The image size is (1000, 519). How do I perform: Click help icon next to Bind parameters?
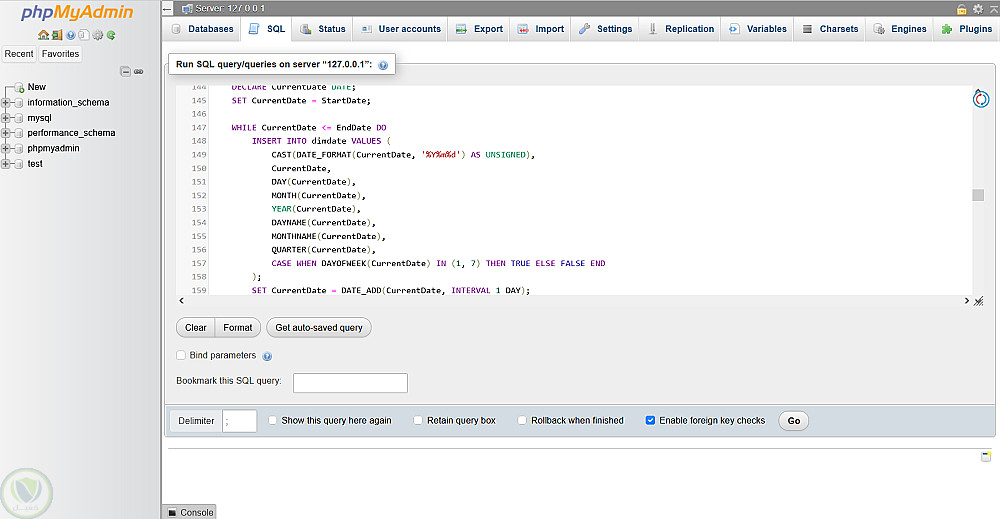coord(267,356)
